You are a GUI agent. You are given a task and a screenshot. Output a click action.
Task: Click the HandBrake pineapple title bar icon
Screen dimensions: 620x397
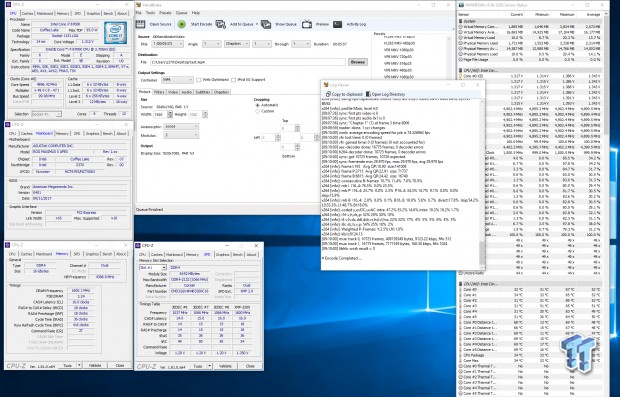click(138, 5)
